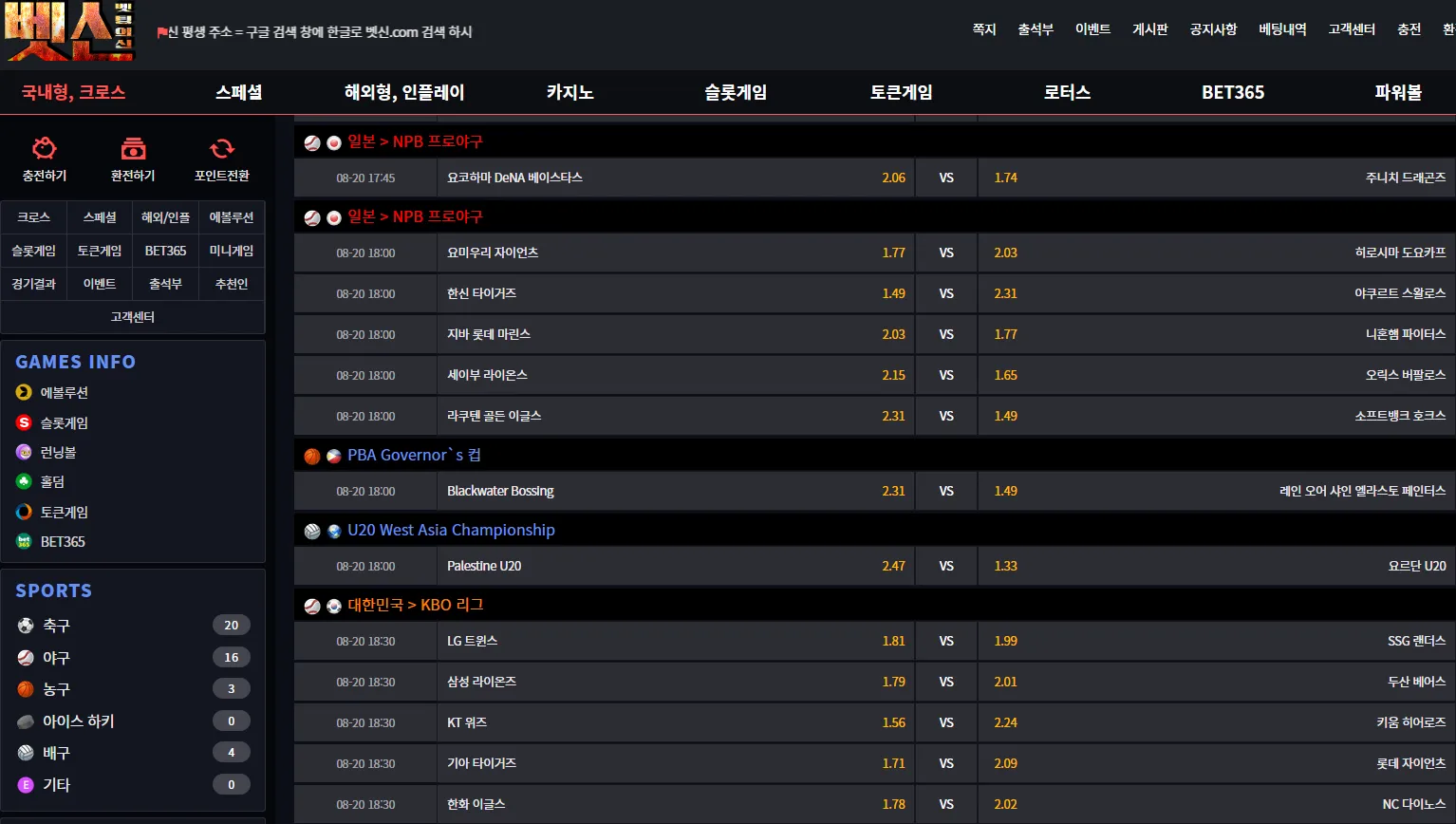This screenshot has height=824, width=1456.
Task: Pick Blackwater Bossing at 2.31
Action: pyautogui.click(x=677, y=491)
